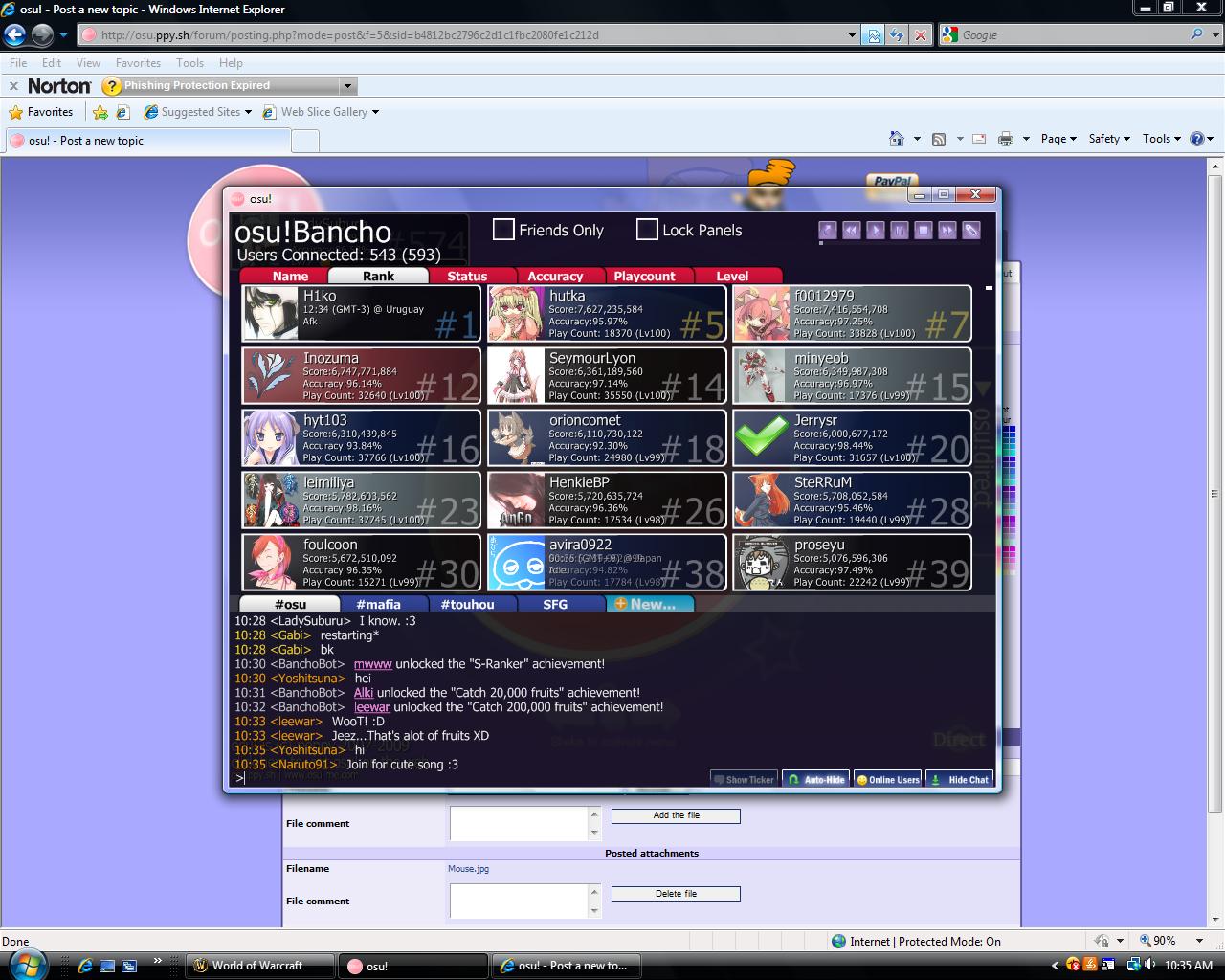
Task: Sort users by Status
Action: (467, 276)
